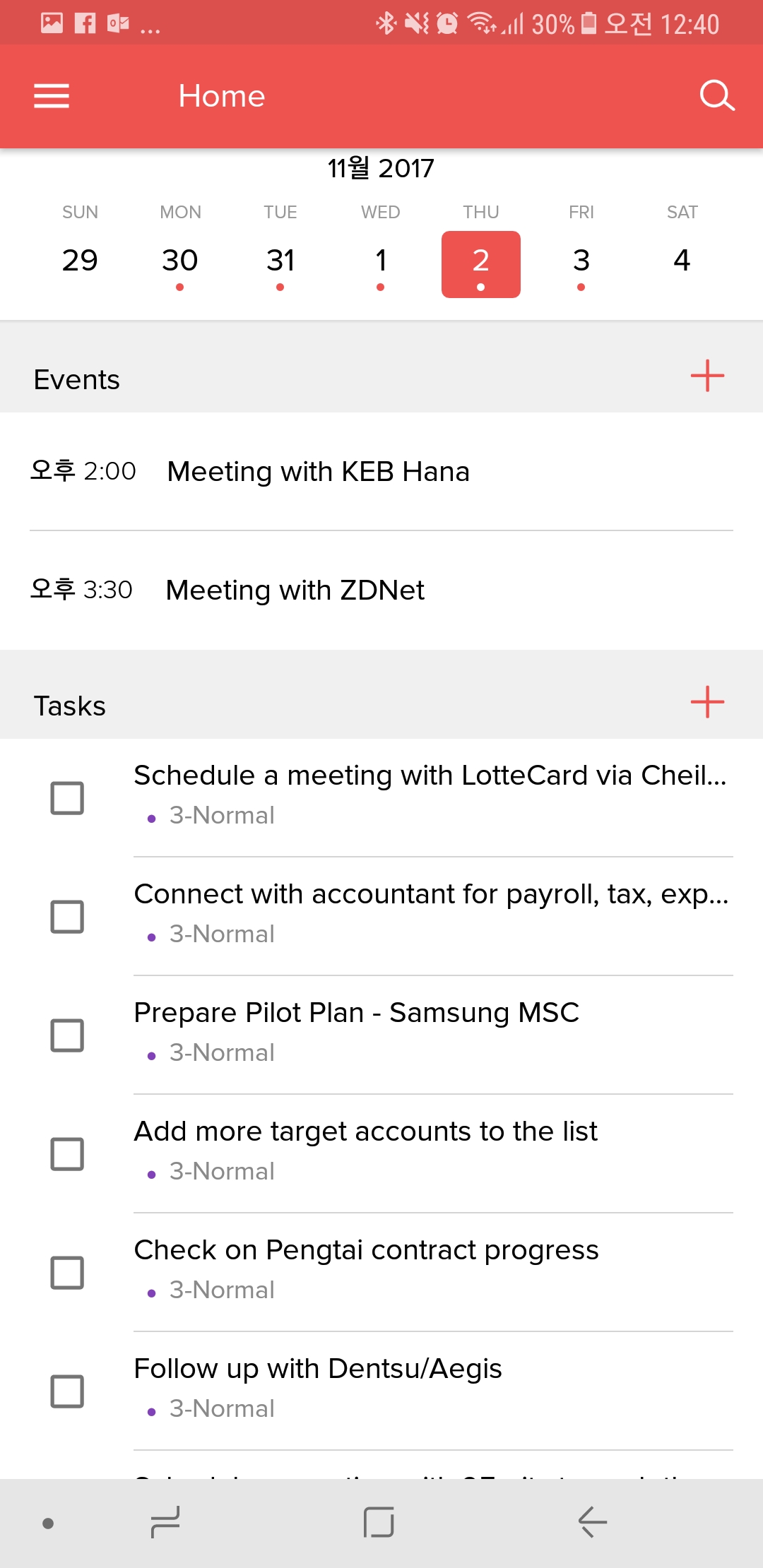Screen dimensions: 763x1568
Task: Check the Follow up with Dentsu/Aegis box
Action: click(67, 1391)
